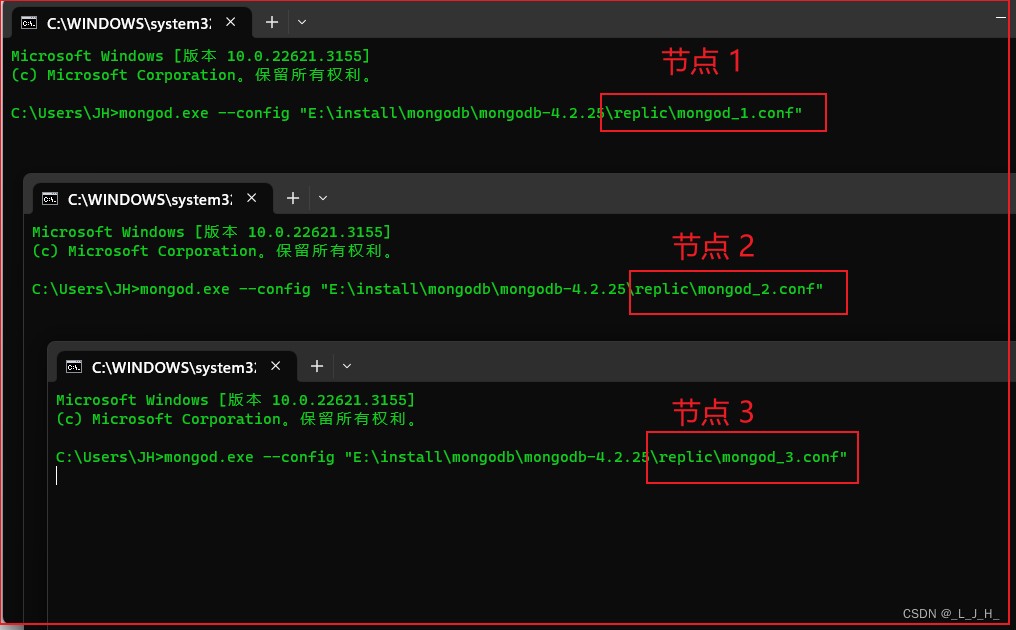
Task: Click the cmd icon in the mongod_3.conf window tab
Action: (x=74, y=367)
